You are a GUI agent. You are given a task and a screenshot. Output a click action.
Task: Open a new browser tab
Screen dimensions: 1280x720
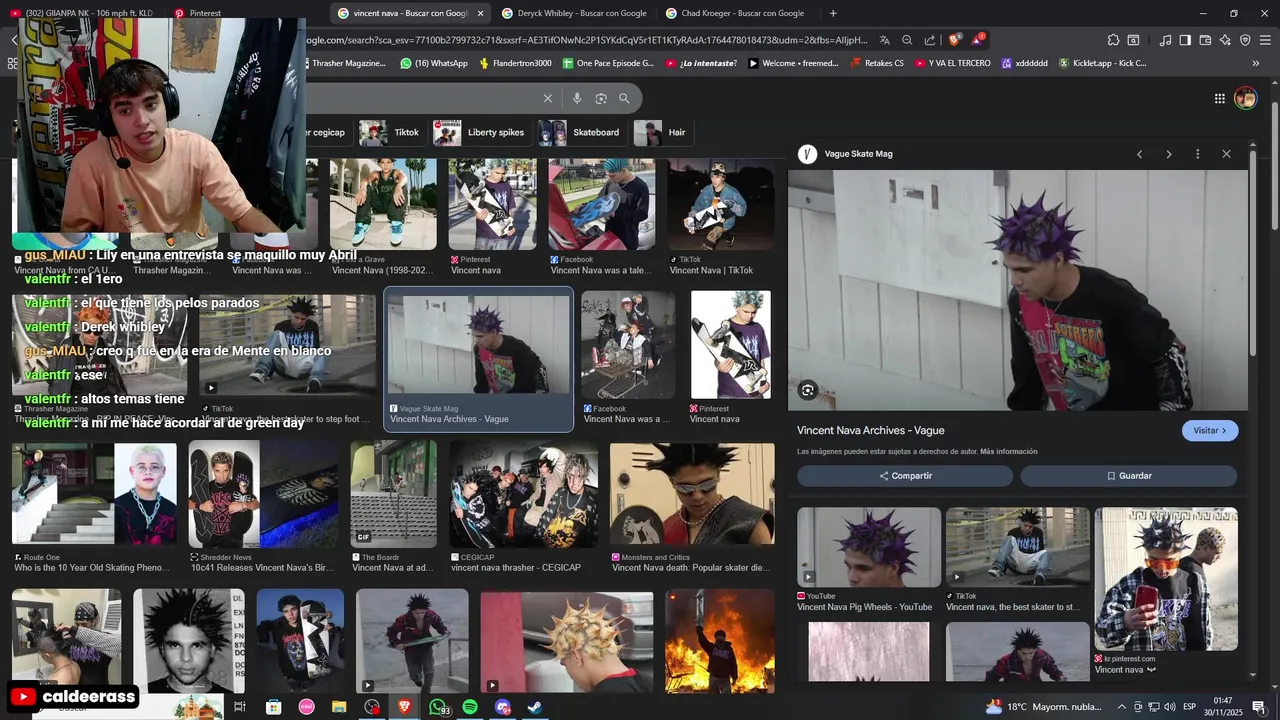pos(833,13)
